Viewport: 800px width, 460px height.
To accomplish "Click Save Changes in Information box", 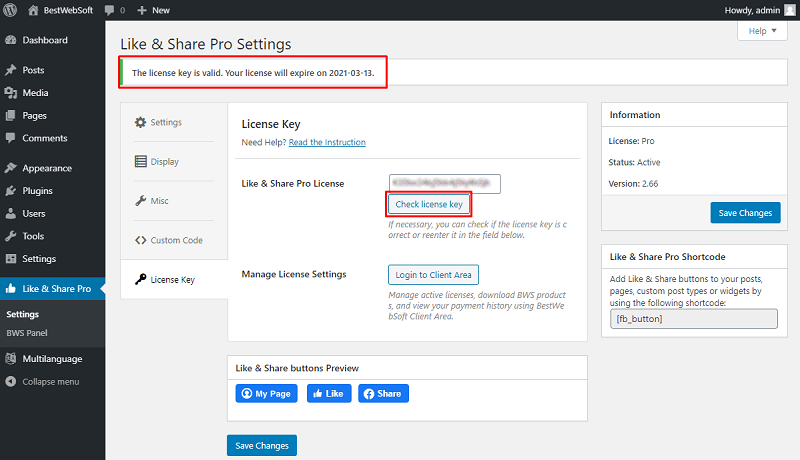I will point(745,213).
